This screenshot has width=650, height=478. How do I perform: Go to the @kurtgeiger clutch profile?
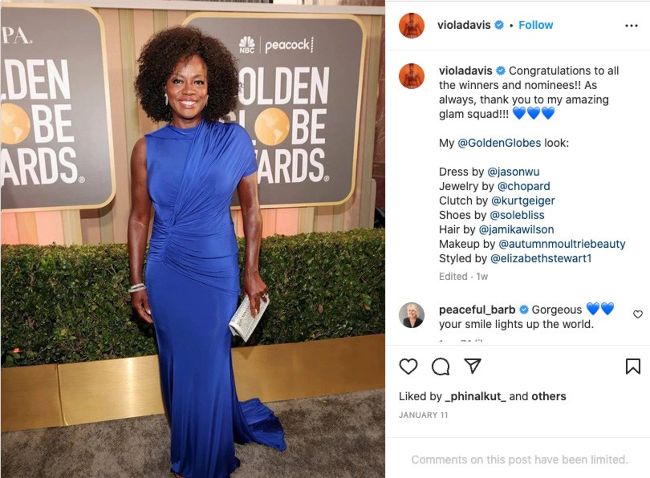(x=523, y=201)
